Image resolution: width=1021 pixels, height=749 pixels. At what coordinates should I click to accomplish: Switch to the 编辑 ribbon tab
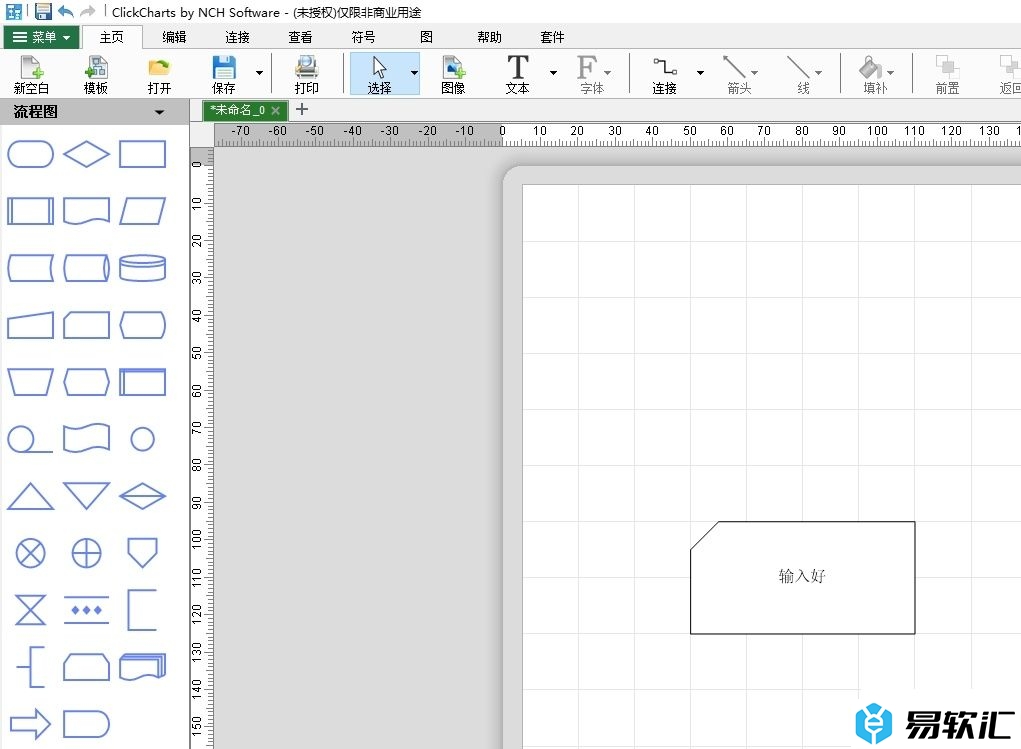174,37
